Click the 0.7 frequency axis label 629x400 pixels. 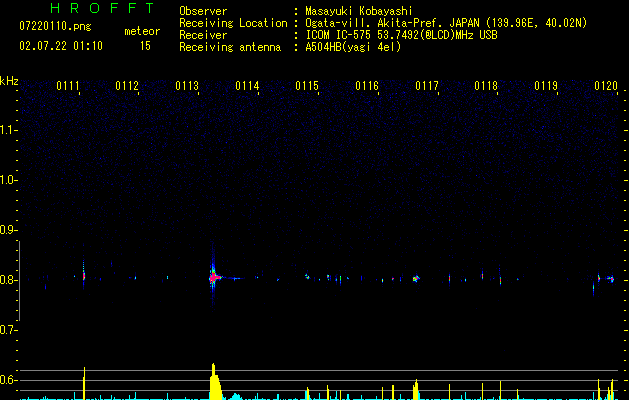click(x=9, y=330)
